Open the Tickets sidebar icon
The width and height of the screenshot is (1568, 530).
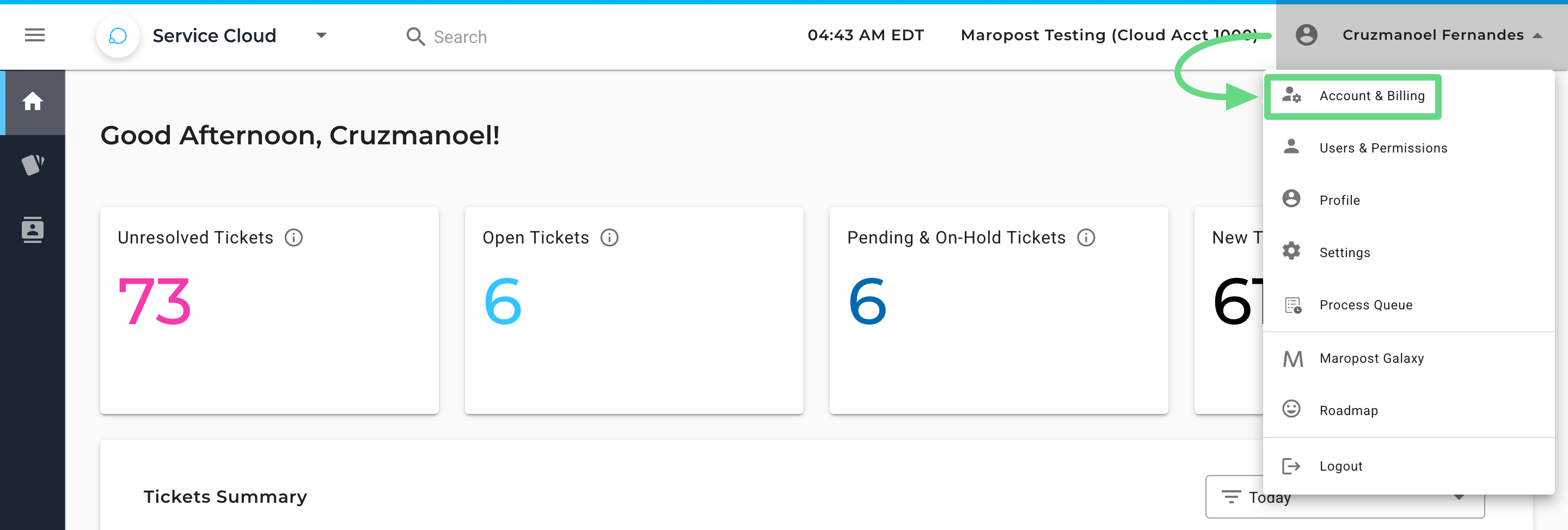(33, 165)
